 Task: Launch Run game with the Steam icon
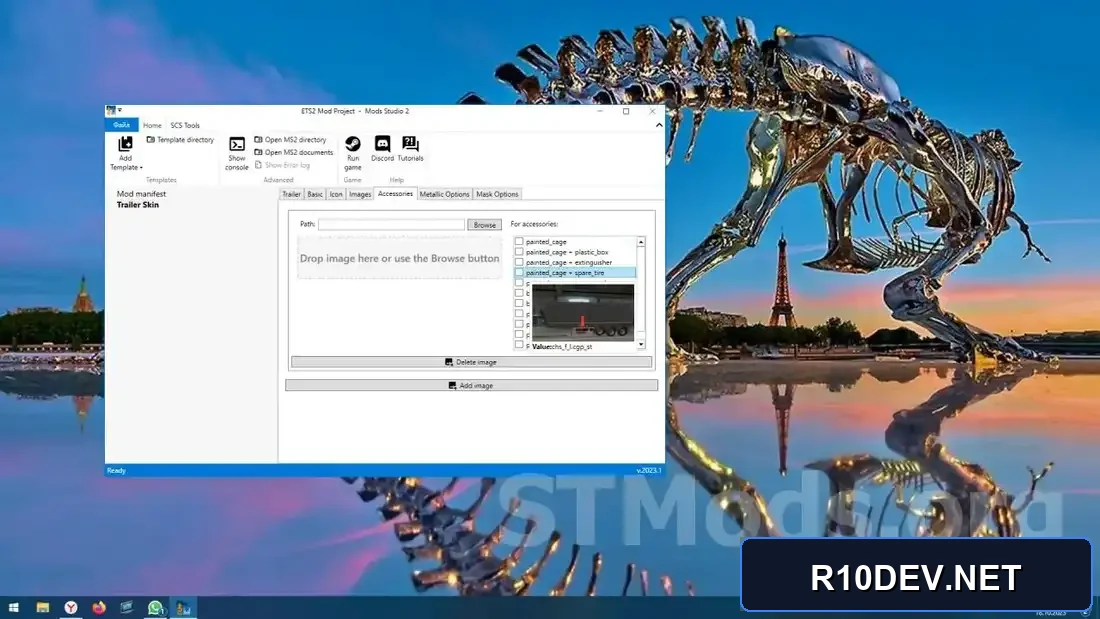[x=353, y=144]
